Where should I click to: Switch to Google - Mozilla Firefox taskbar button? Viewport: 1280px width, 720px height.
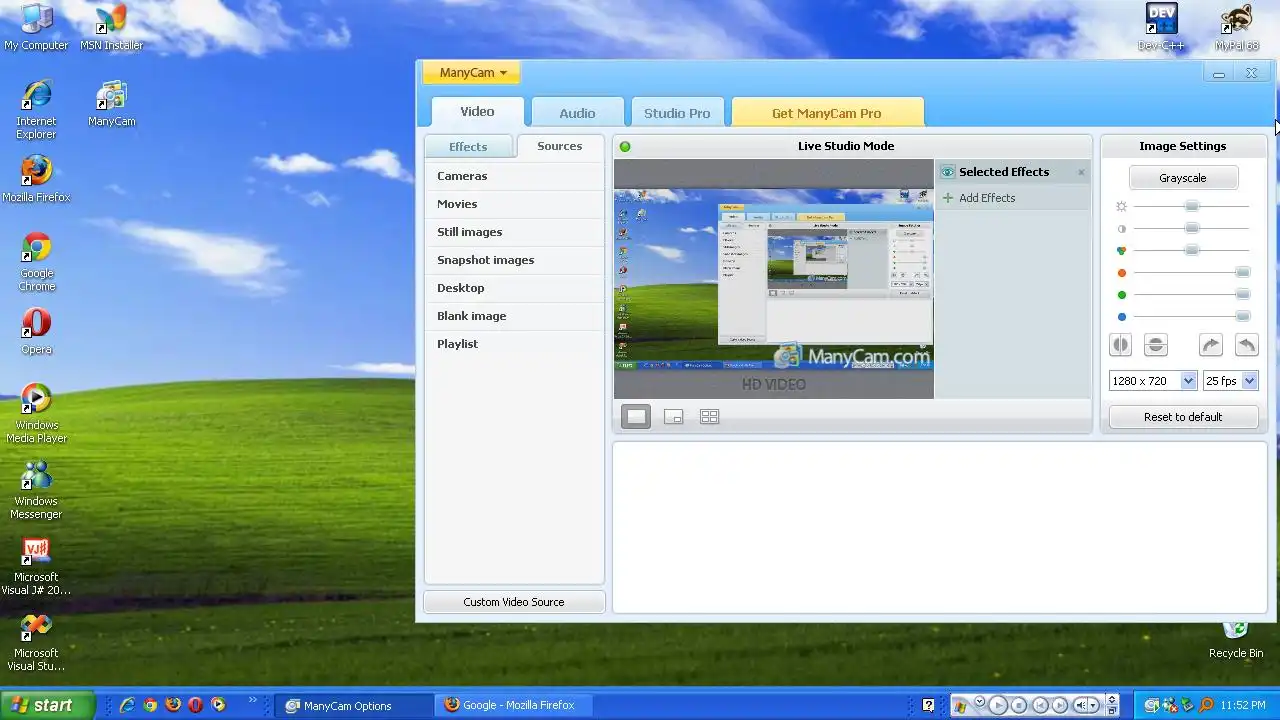tap(516, 705)
